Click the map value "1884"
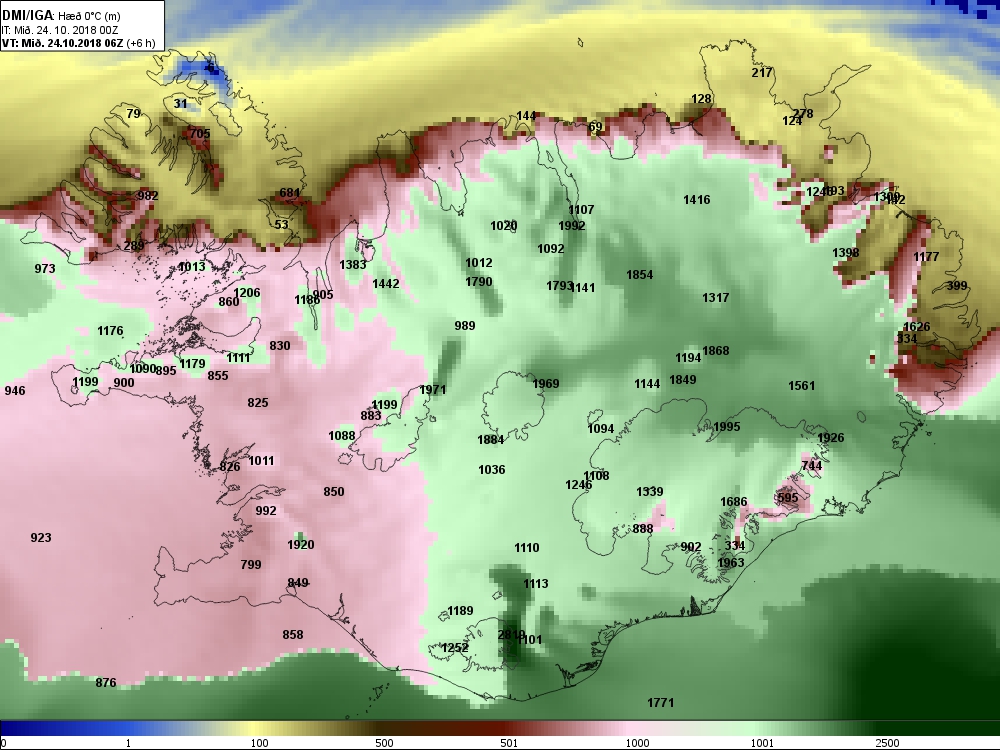The image size is (1000, 750). (x=490, y=439)
